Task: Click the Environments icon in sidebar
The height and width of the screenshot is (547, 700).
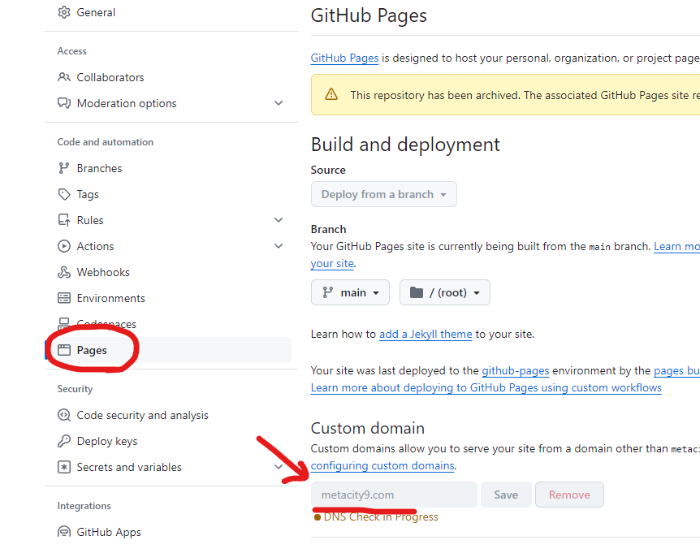Action: click(x=64, y=298)
